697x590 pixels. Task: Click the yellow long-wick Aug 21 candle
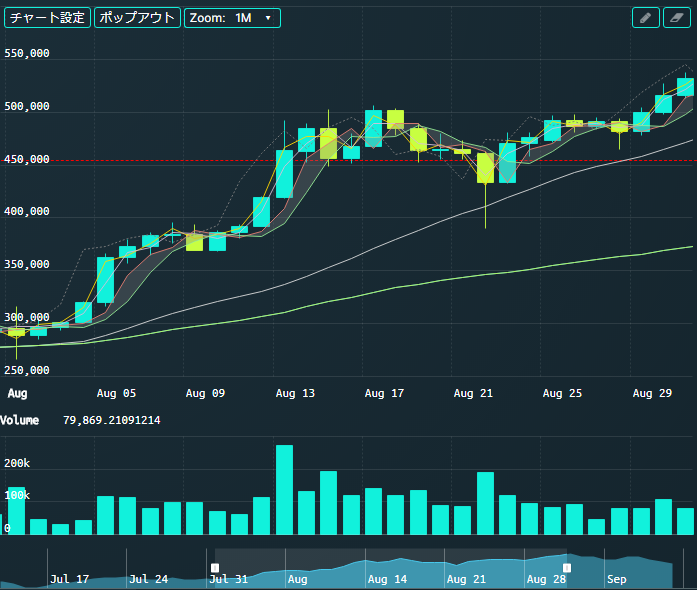(x=485, y=168)
